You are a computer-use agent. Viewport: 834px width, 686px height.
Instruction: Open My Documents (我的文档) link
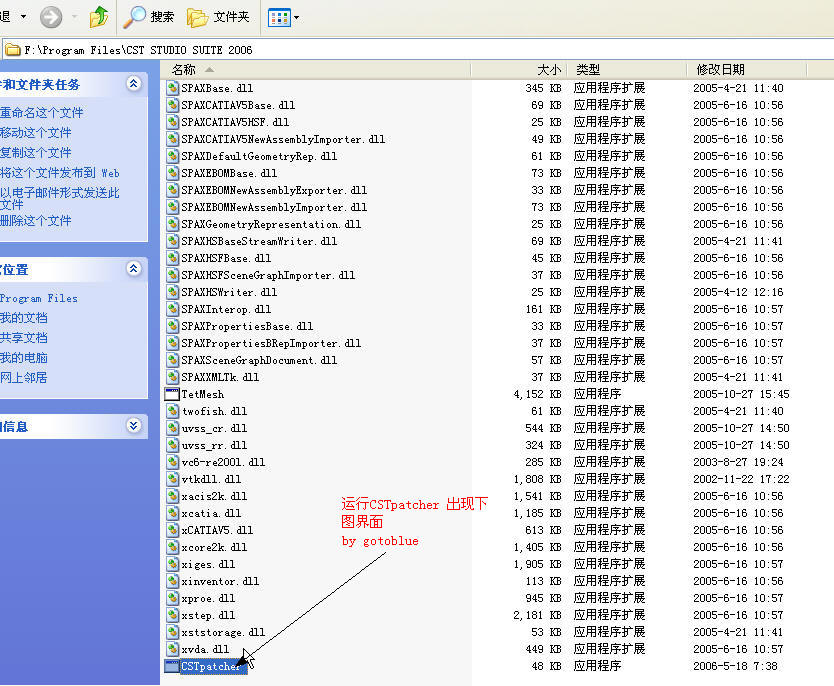(24, 318)
